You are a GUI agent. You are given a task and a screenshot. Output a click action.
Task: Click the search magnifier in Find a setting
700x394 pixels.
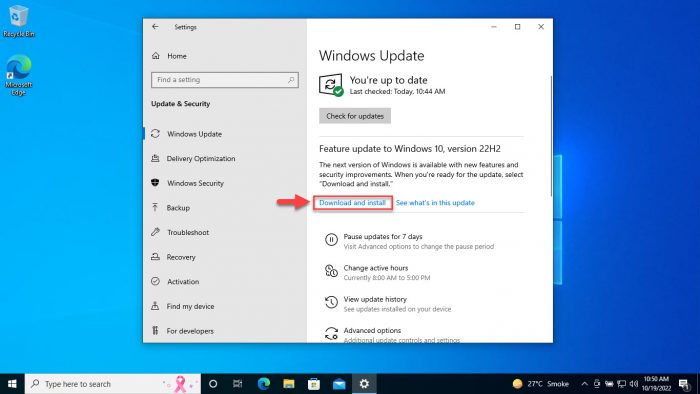291,80
